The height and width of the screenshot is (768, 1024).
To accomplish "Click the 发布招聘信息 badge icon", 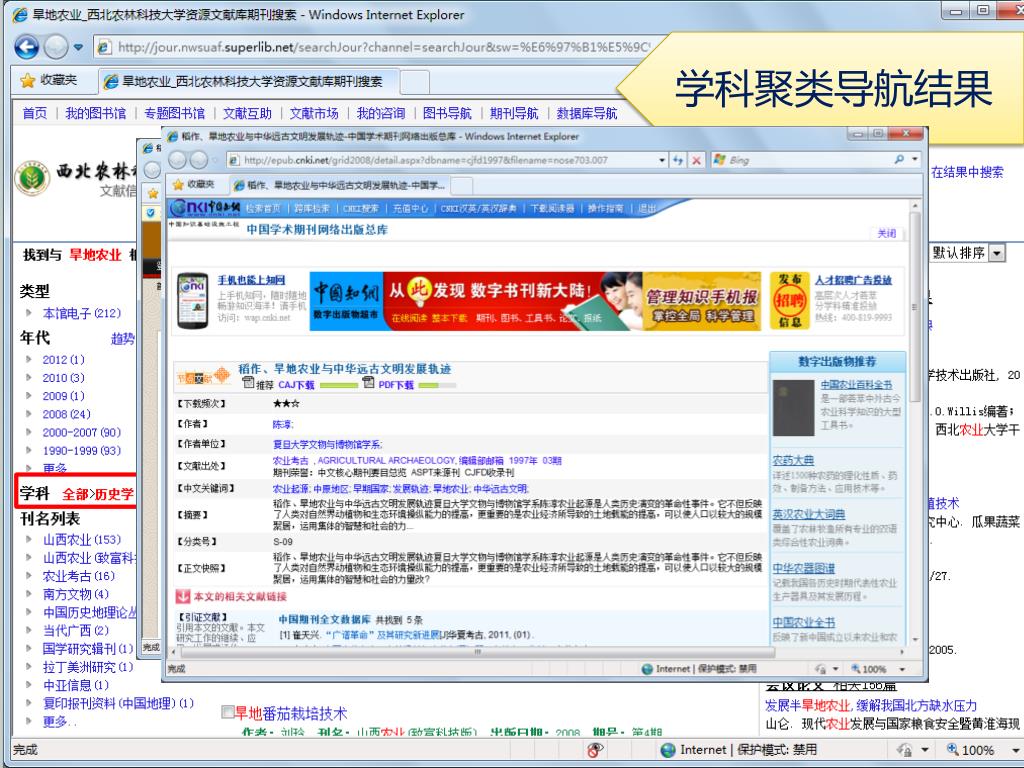I will [x=790, y=300].
